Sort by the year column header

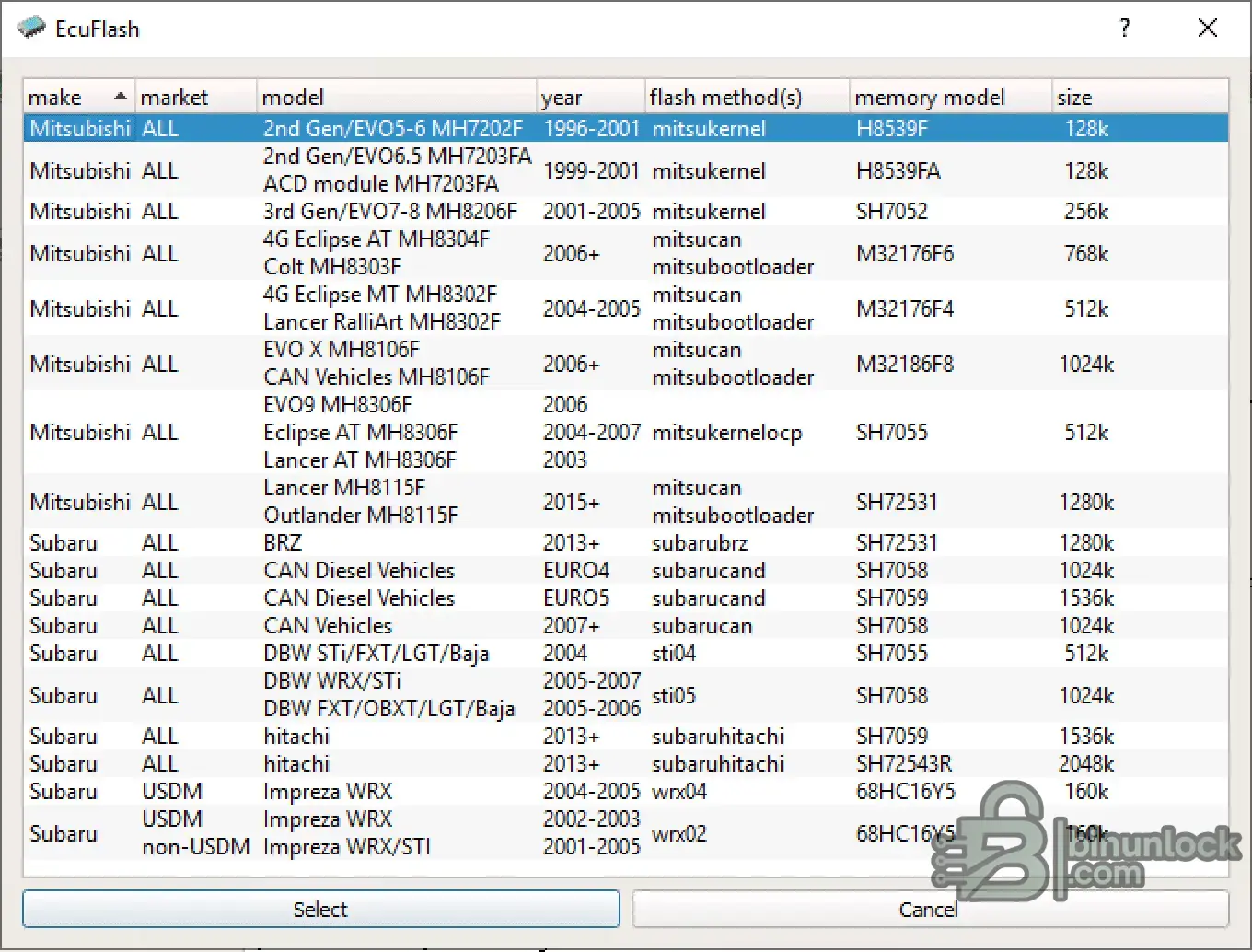(x=590, y=98)
